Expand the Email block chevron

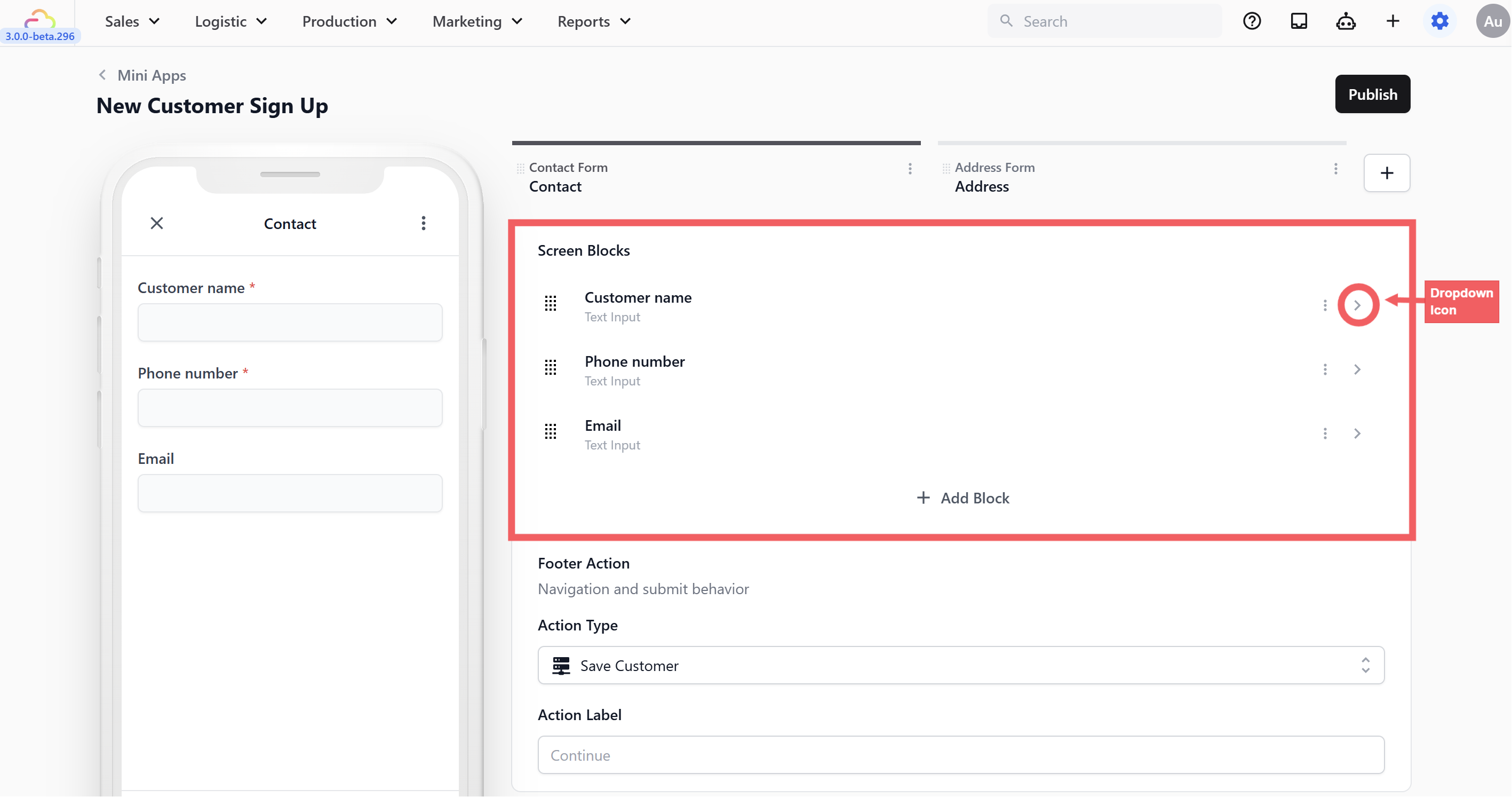[x=1357, y=433]
